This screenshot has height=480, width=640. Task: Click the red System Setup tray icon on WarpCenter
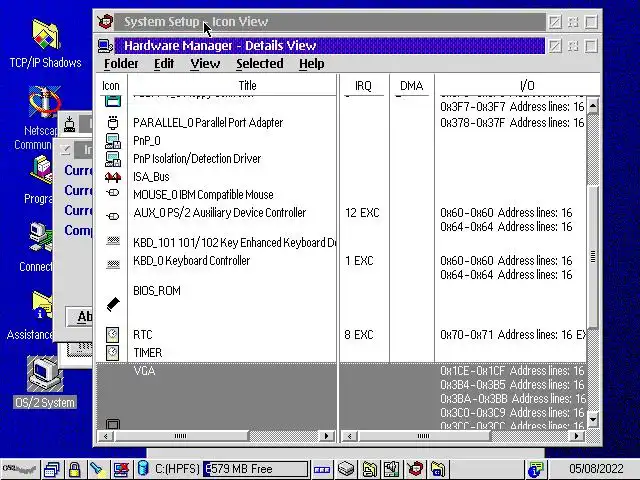click(416, 469)
